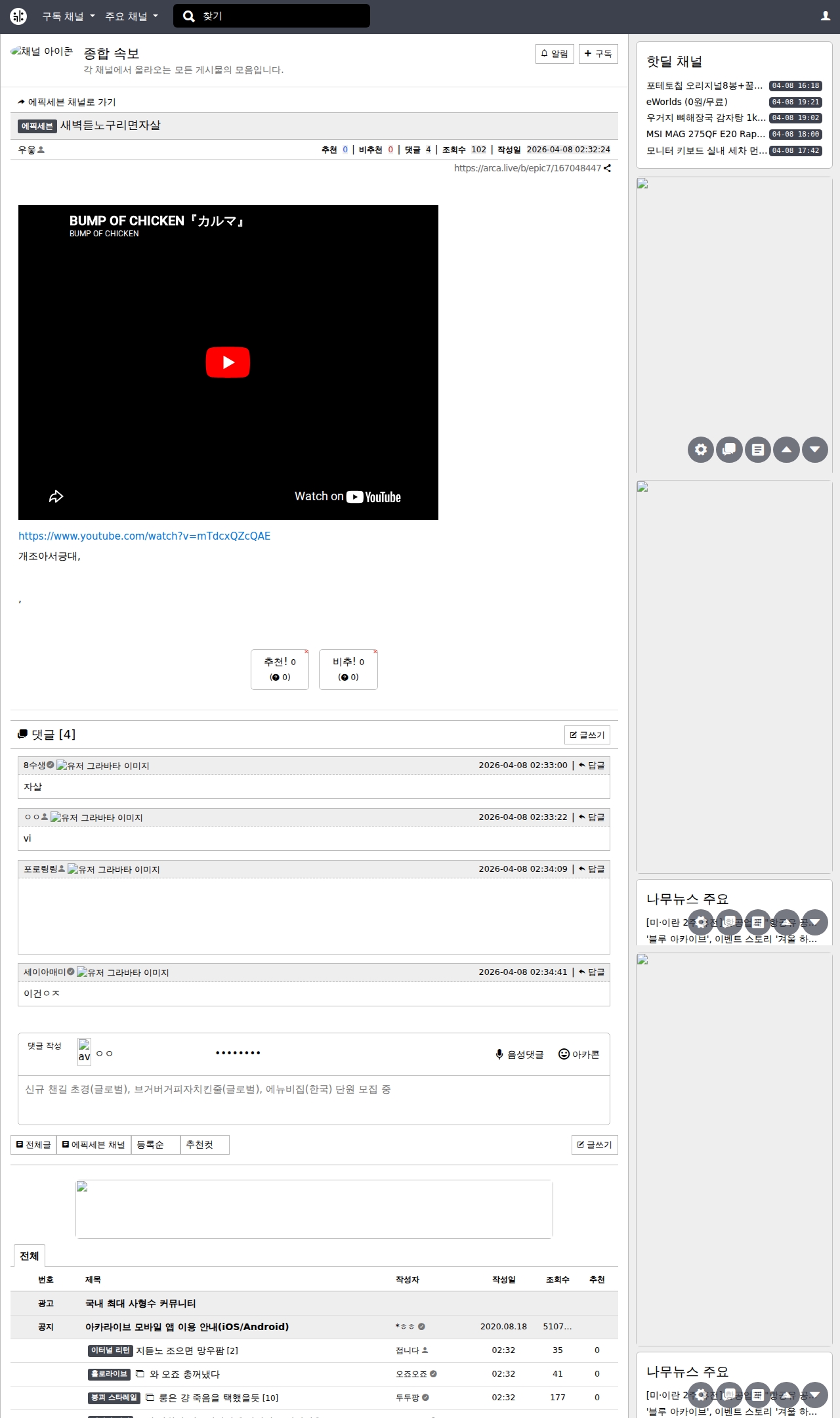840x1418 pixels.
Task: Click post author 우웋
Action: (x=27, y=150)
